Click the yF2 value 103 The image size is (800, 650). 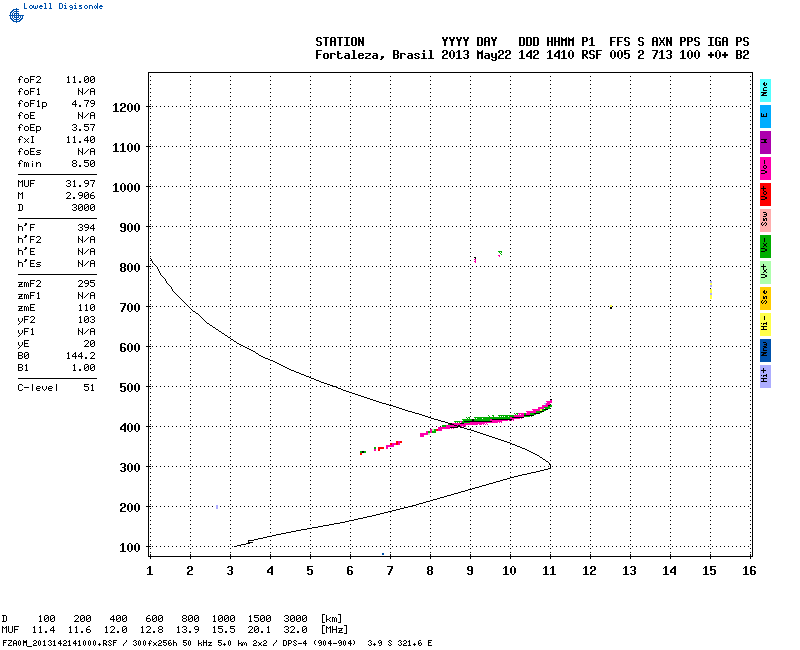tap(86, 320)
